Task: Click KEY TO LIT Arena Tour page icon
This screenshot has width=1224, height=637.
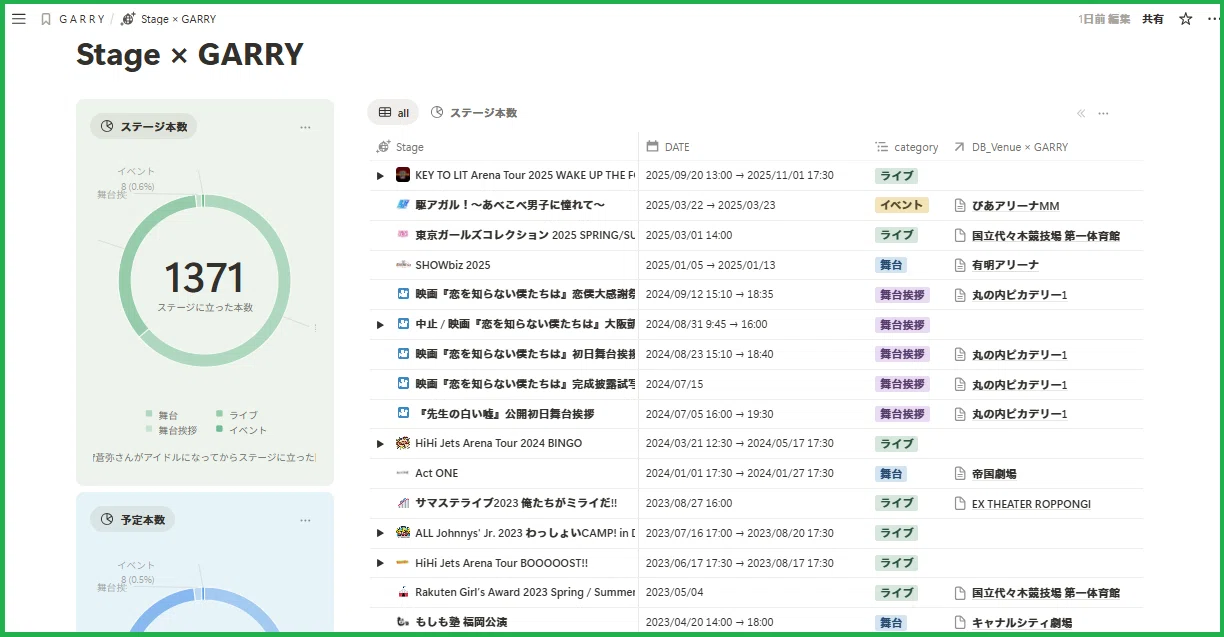Action: coord(403,175)
